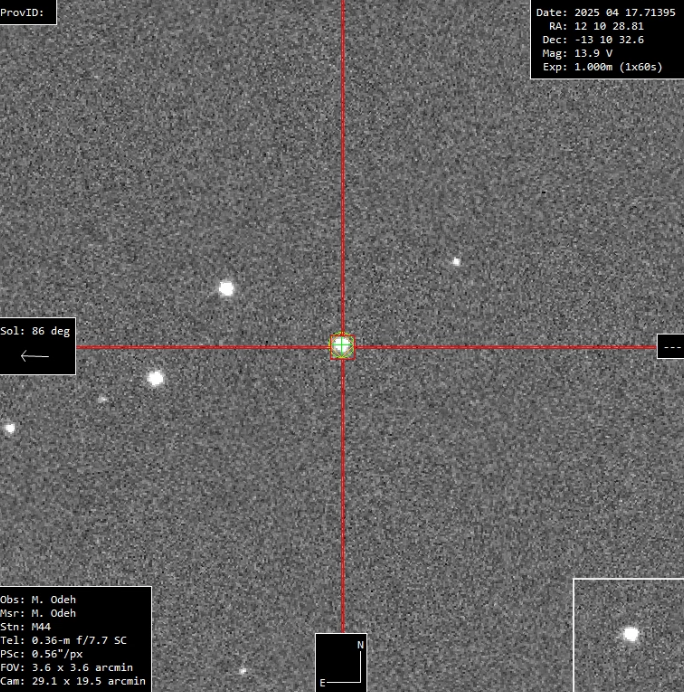Click the Dec value -13 10 32.6

tap(607, 40)
